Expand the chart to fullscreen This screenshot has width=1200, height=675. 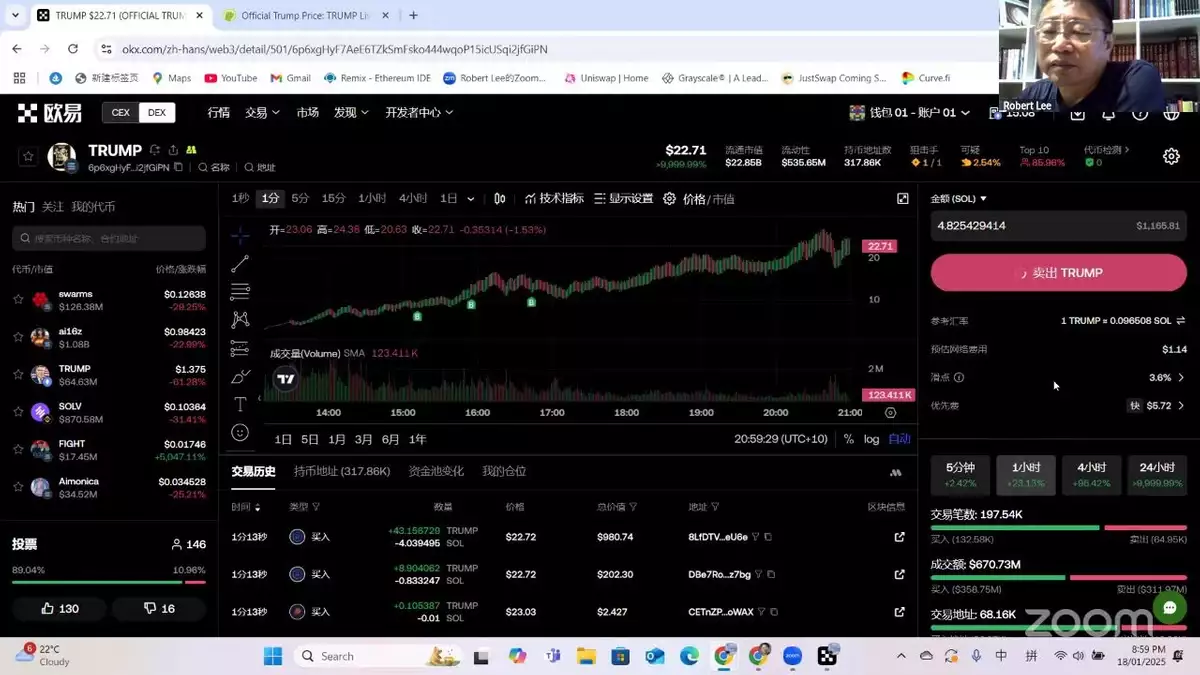(903, 199)
